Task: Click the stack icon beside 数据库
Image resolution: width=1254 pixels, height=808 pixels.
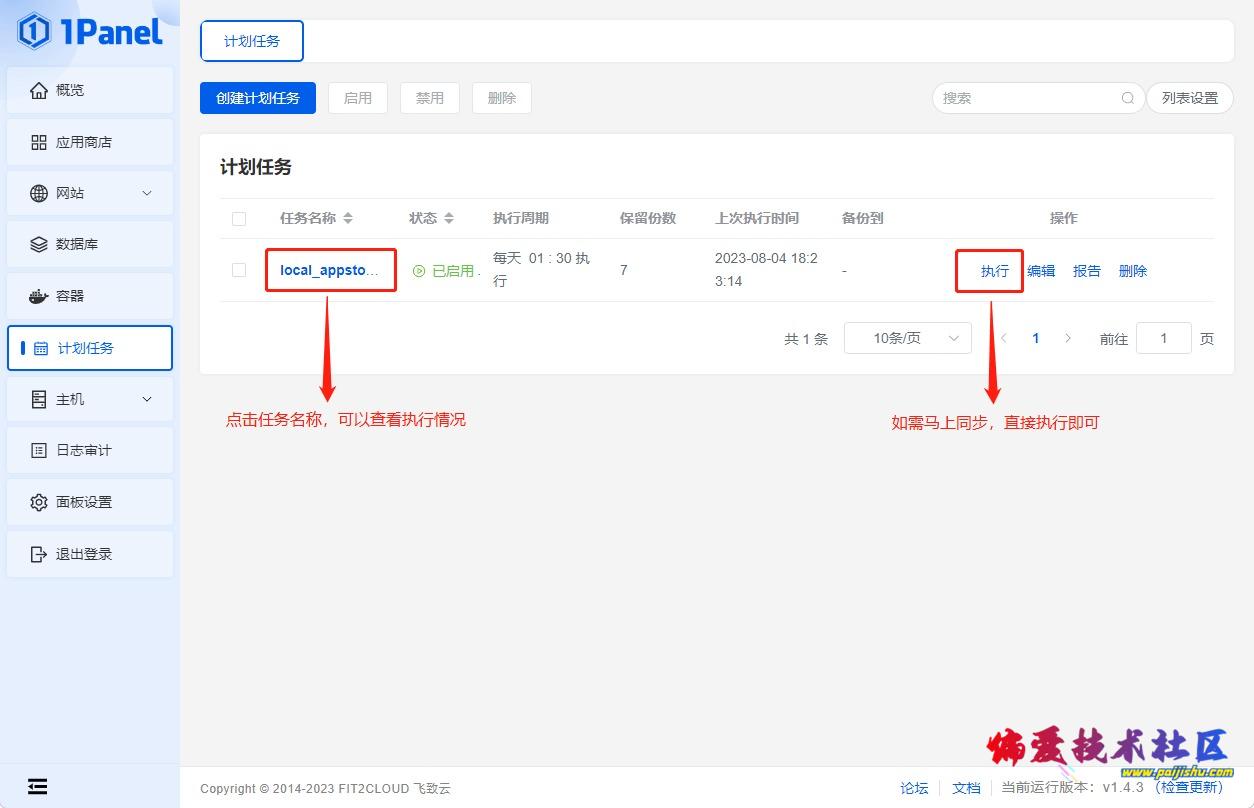Action: pos(39,244)
